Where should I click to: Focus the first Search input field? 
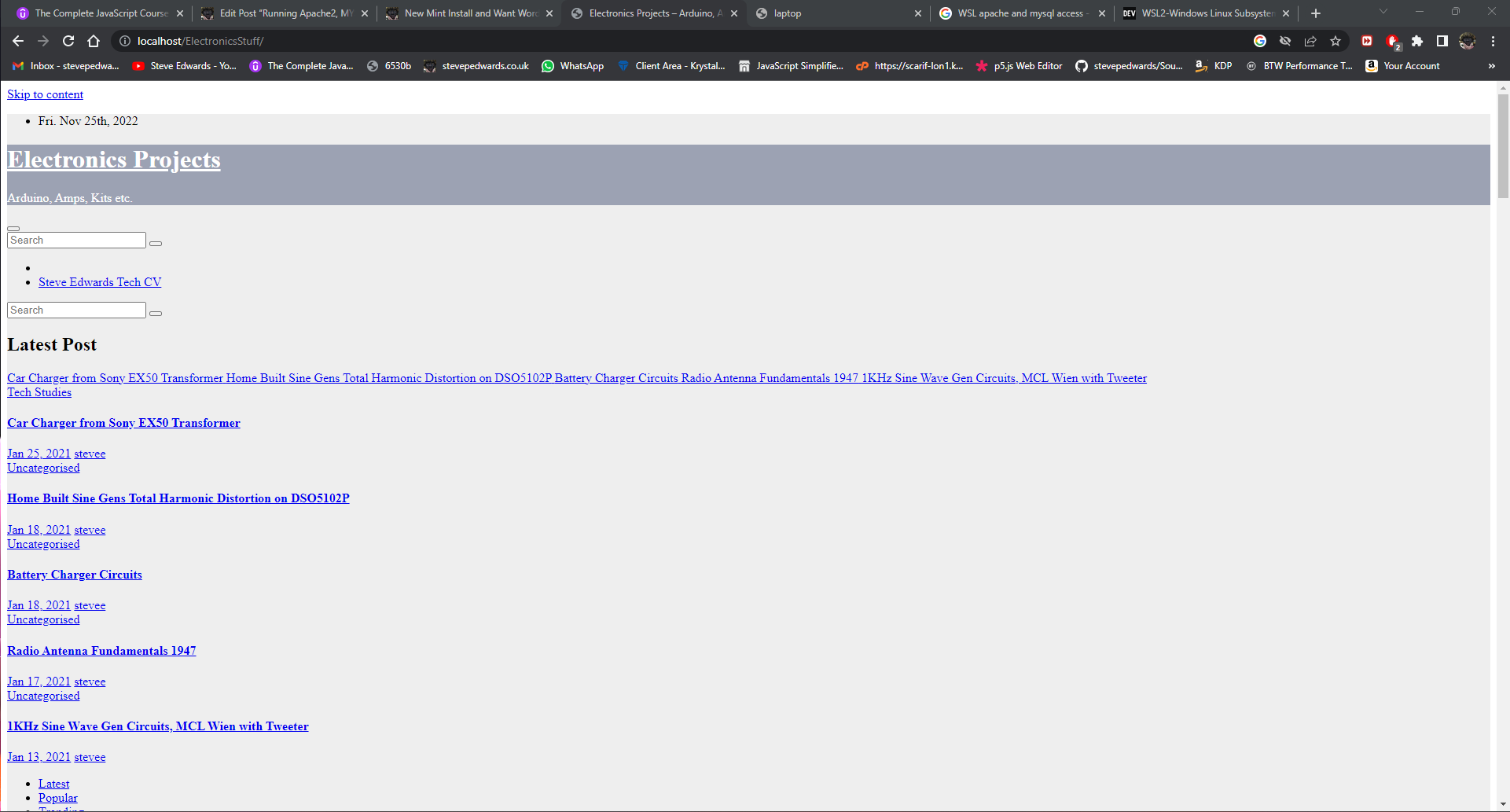76,241
